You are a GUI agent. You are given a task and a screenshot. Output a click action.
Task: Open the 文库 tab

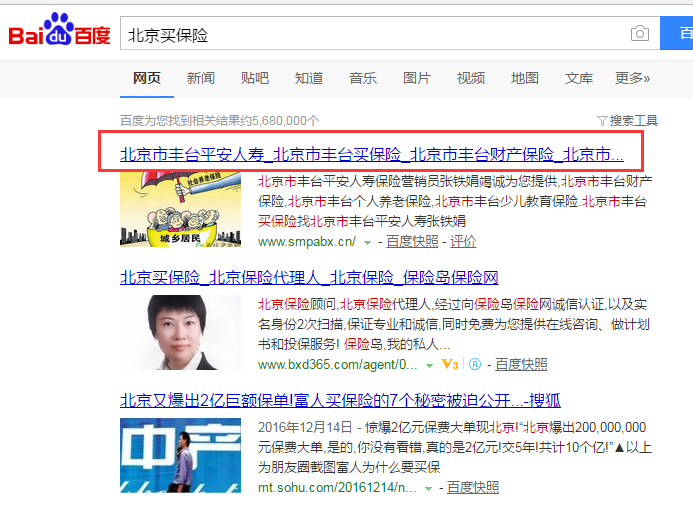579,78
